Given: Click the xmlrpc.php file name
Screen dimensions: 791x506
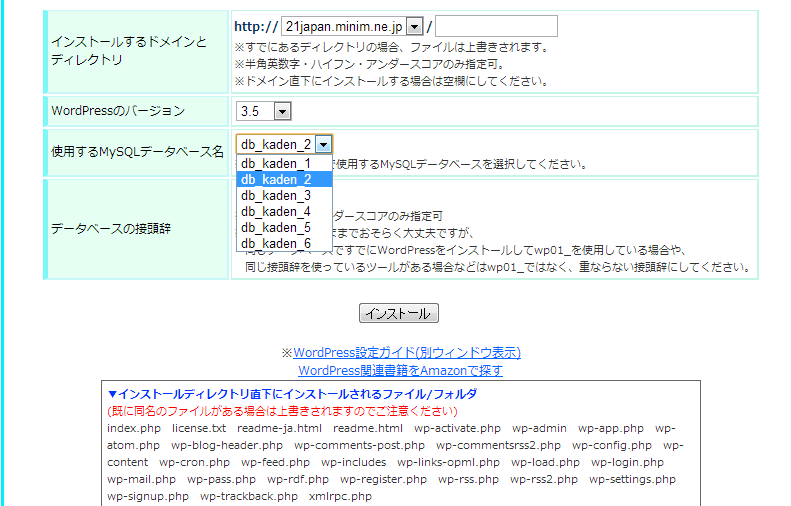Looking at the screenshot, I should tap(340, 496).
